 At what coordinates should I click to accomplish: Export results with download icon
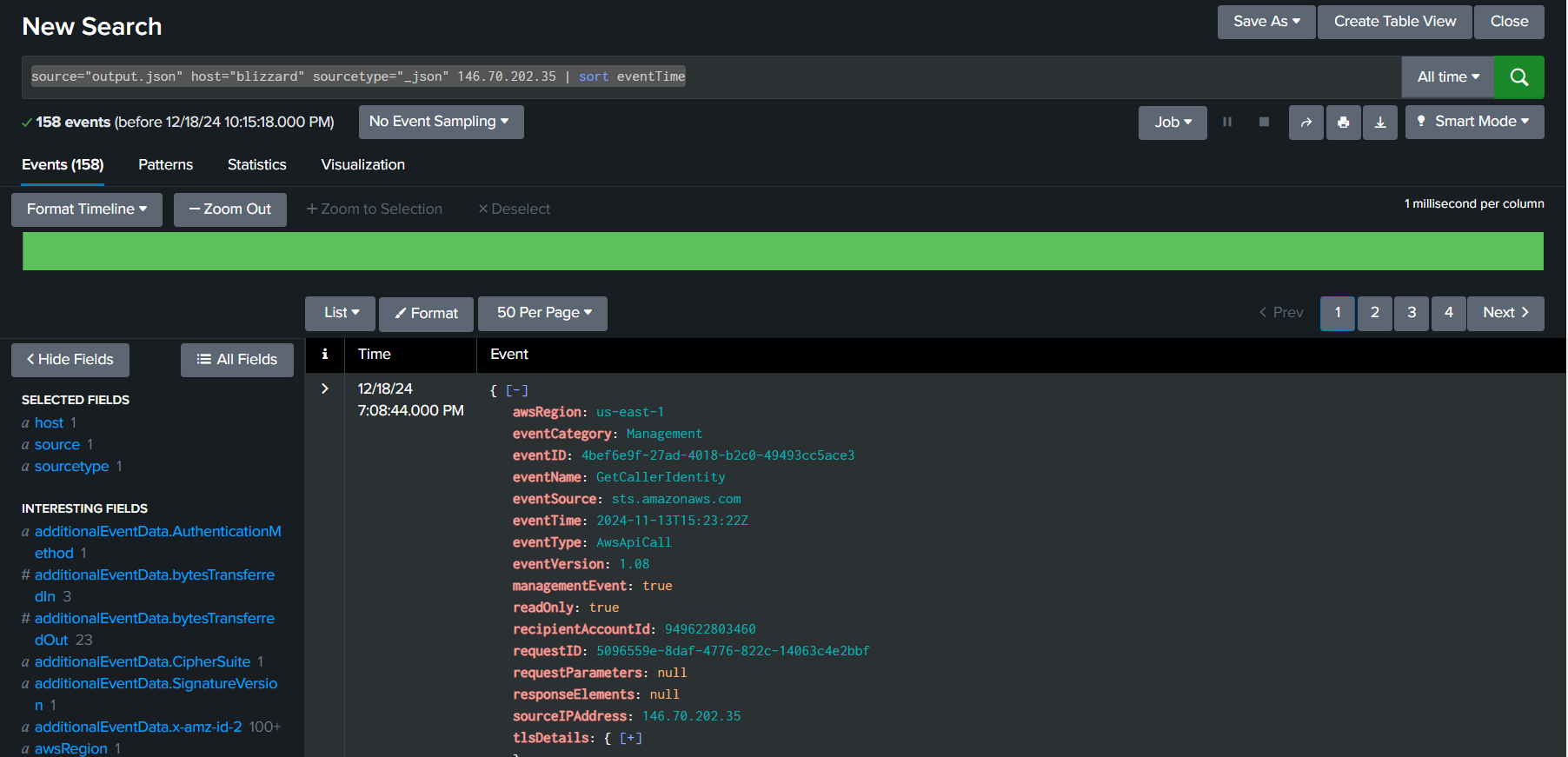coord(1379,123)
